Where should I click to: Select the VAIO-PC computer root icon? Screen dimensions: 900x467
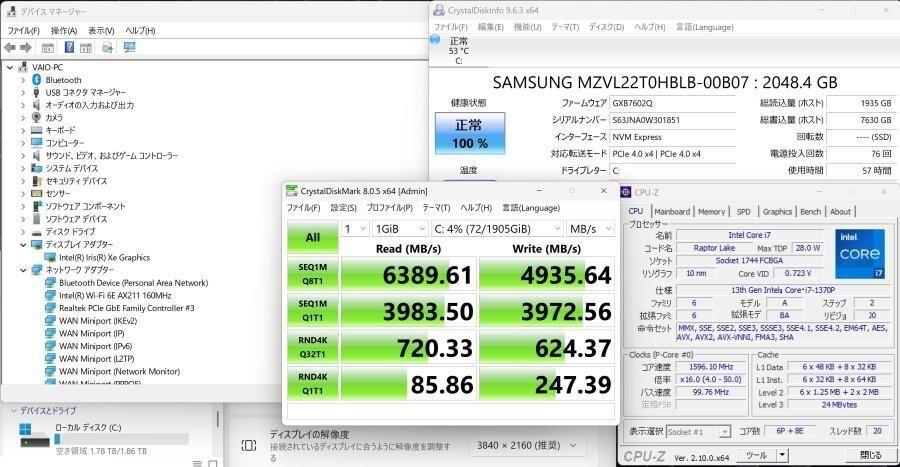point(23,67)
